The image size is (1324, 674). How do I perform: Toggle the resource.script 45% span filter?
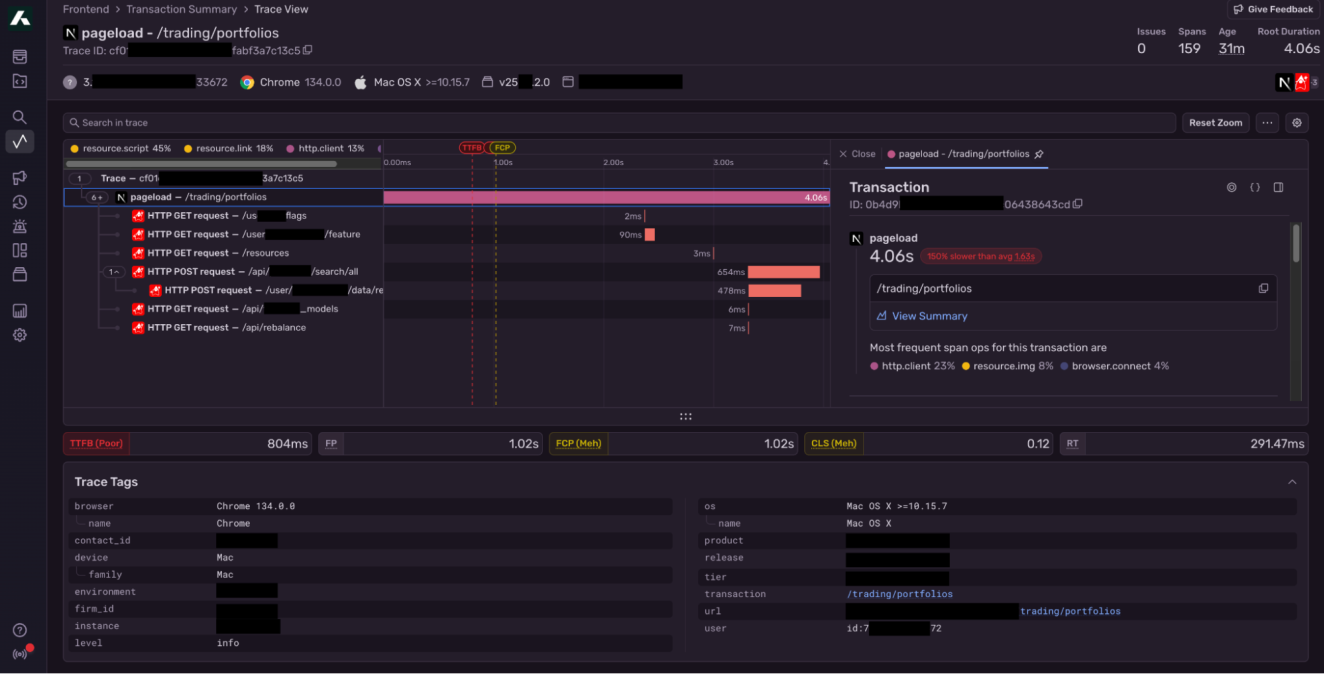pyautogui.click(x=120, y=148)
